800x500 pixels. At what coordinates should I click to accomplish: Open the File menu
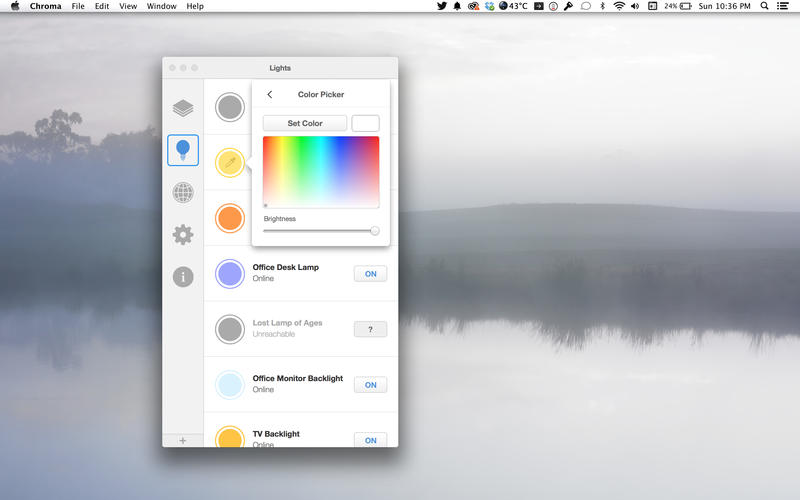78,6
